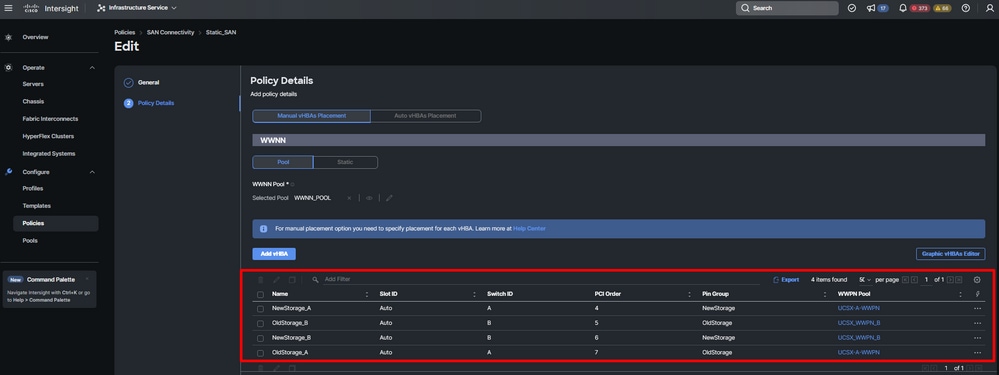Open row actions ellipsis for NewStorage_B
The width and height of the screenshot is (999, 375).
[x=977, y=338]
